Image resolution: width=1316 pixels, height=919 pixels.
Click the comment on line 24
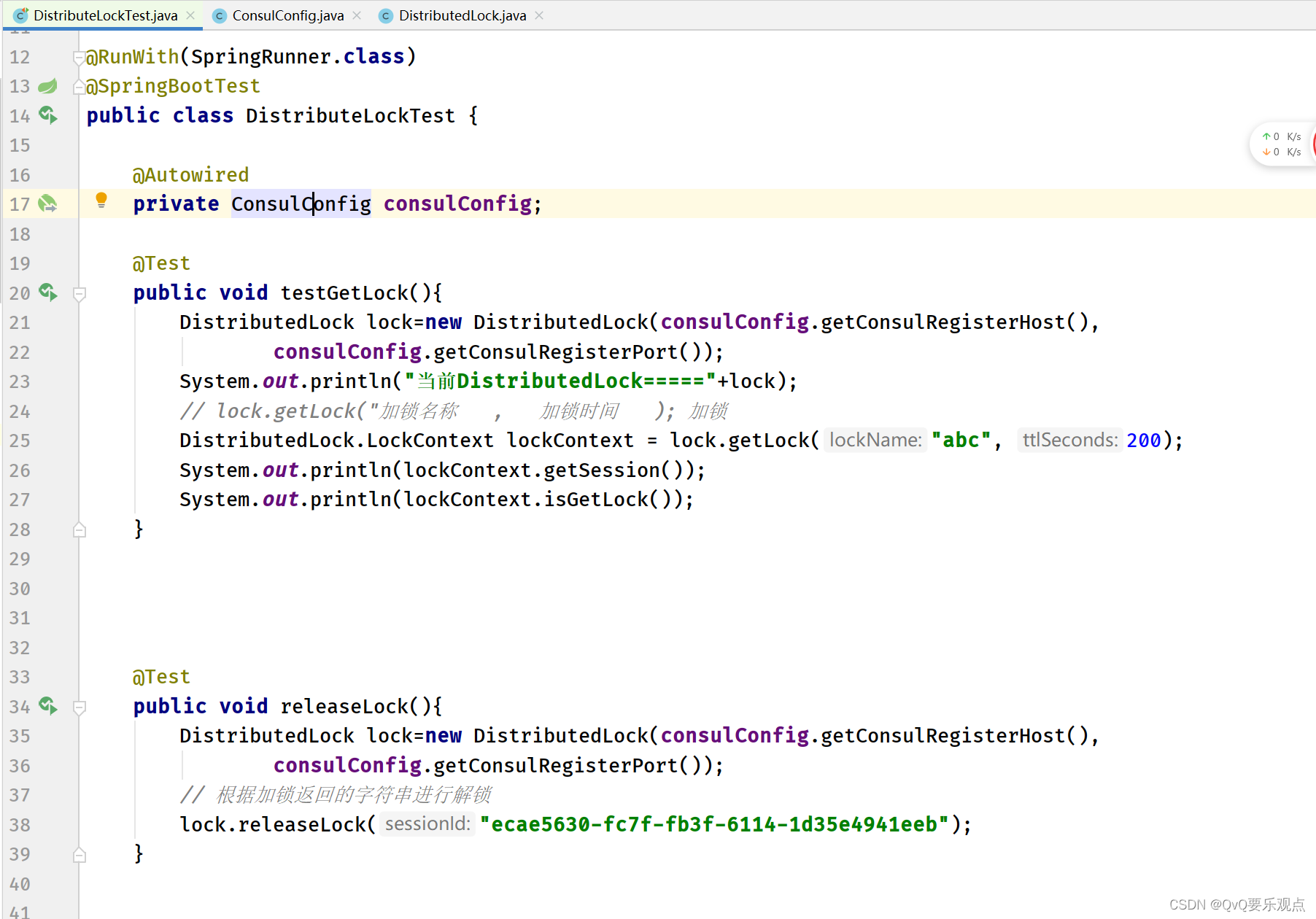(x=454, y=411)
